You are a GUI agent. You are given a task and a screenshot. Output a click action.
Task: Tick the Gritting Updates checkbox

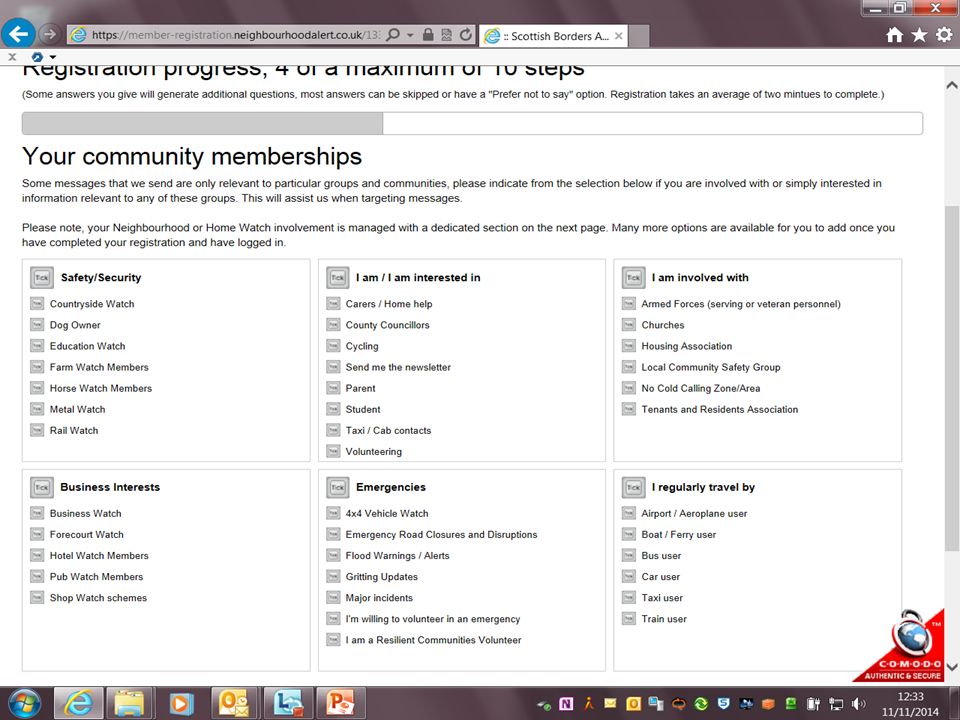333,577
